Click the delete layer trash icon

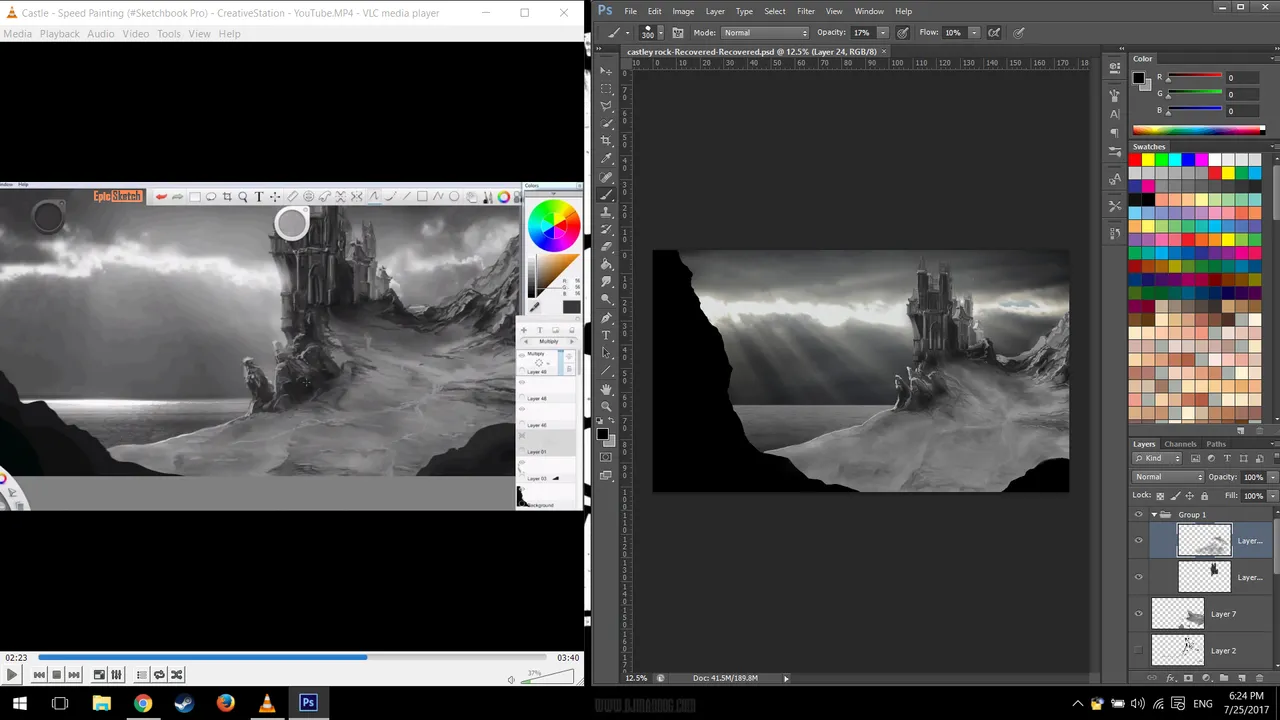tap(1259, 678)
